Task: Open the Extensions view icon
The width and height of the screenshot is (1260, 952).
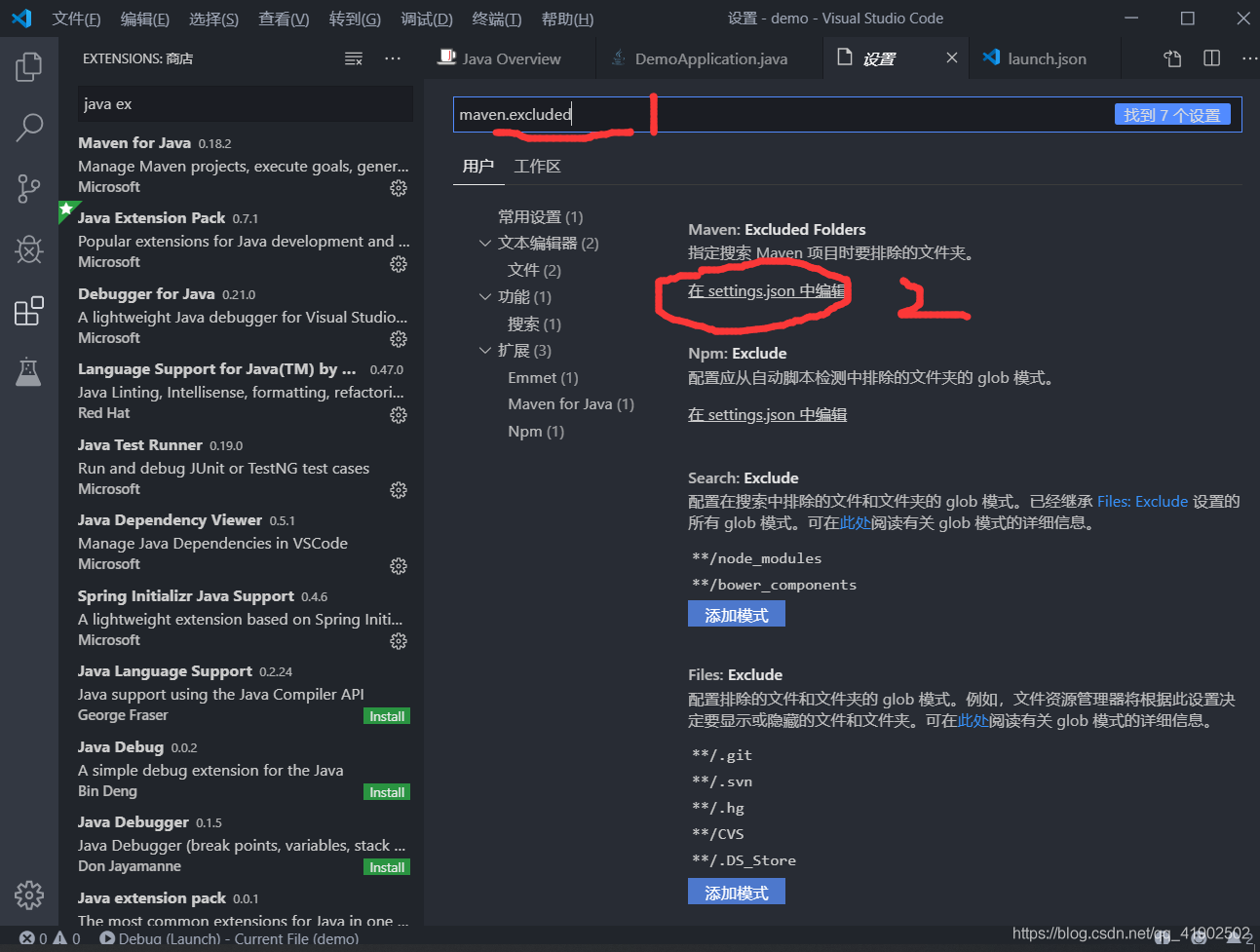Action: pyautogui.click(x=29, y=311)
